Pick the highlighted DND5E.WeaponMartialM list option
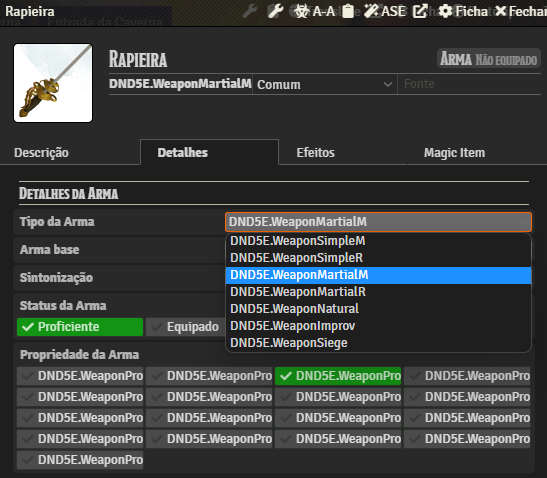The image size is (547, 478). [379, 275]
